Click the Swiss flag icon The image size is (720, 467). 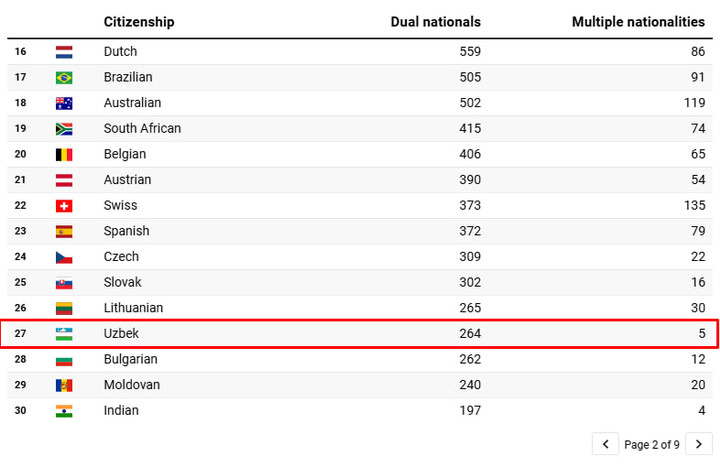click(64, 206)
